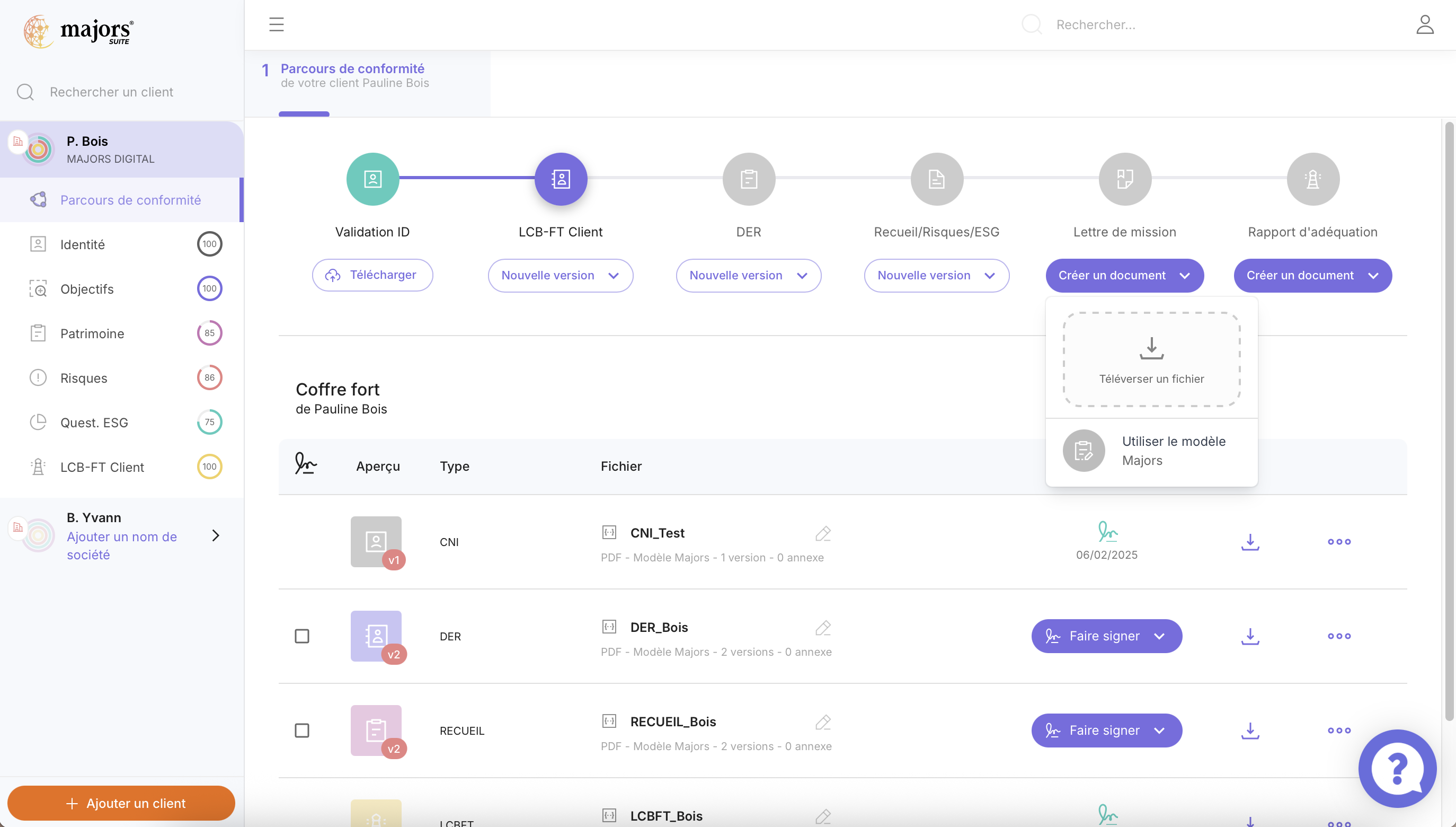Open the user profile icon
The height and width of the screenshot is (827, 1456).
(1425, 24)
